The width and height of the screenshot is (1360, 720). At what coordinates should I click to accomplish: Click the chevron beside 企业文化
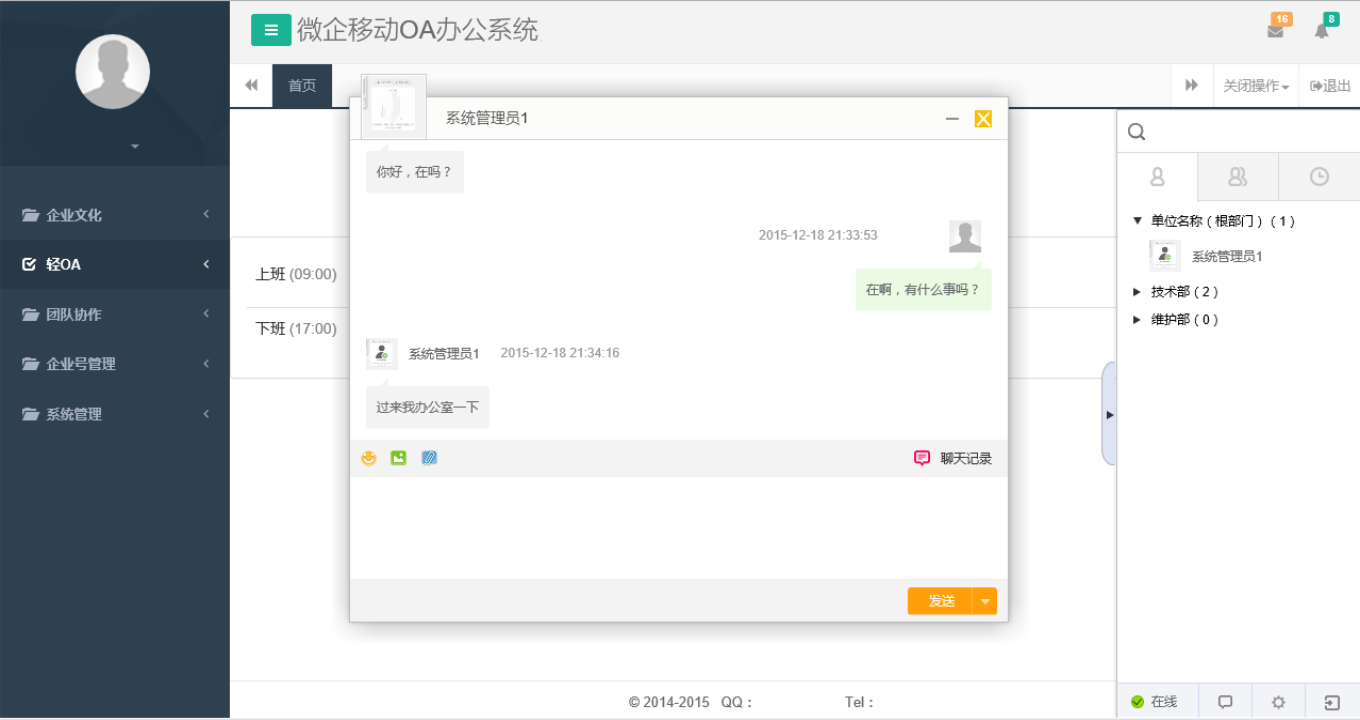pyautogui.click(x=206, y=214)
